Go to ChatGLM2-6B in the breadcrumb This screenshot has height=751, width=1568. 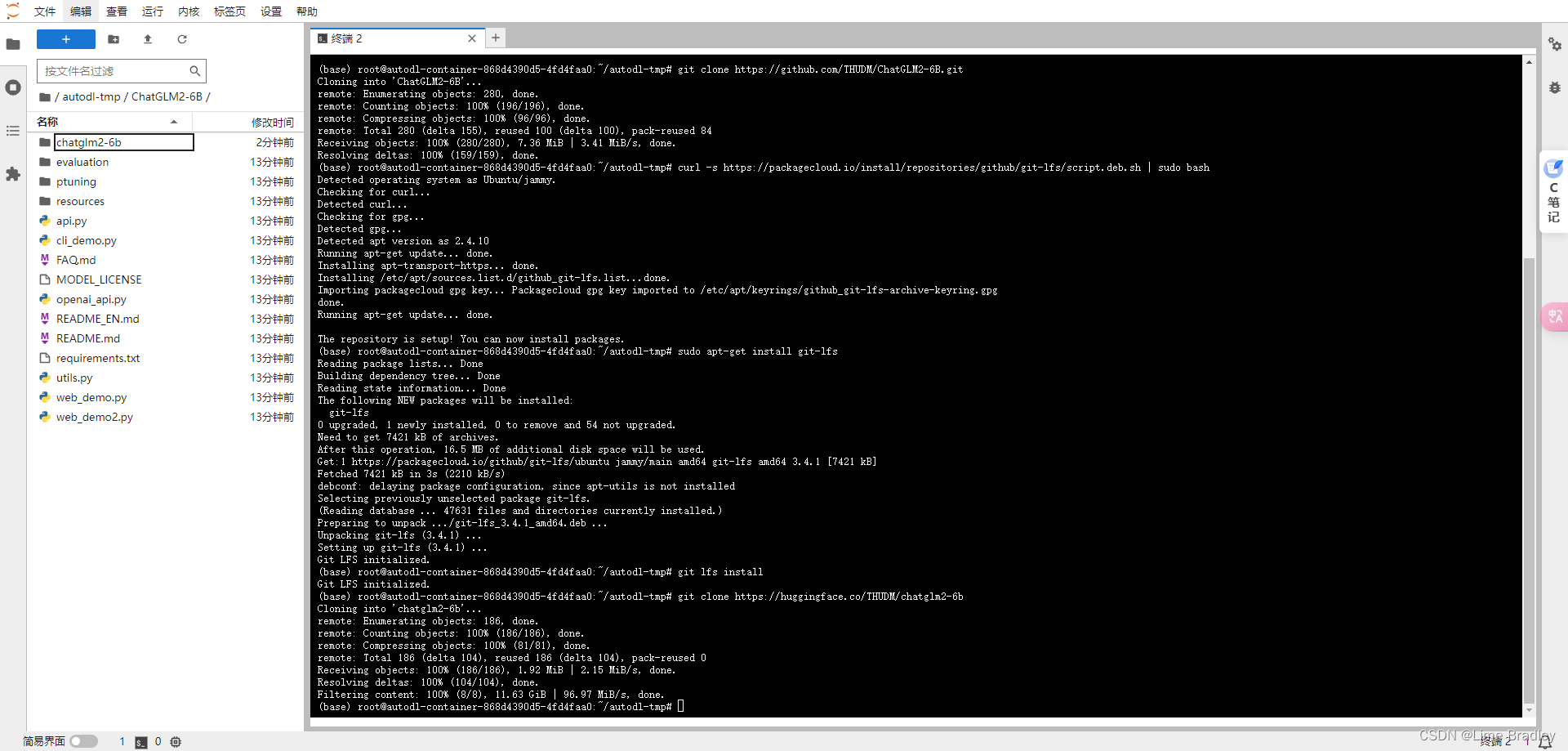[x=167, y=96]
